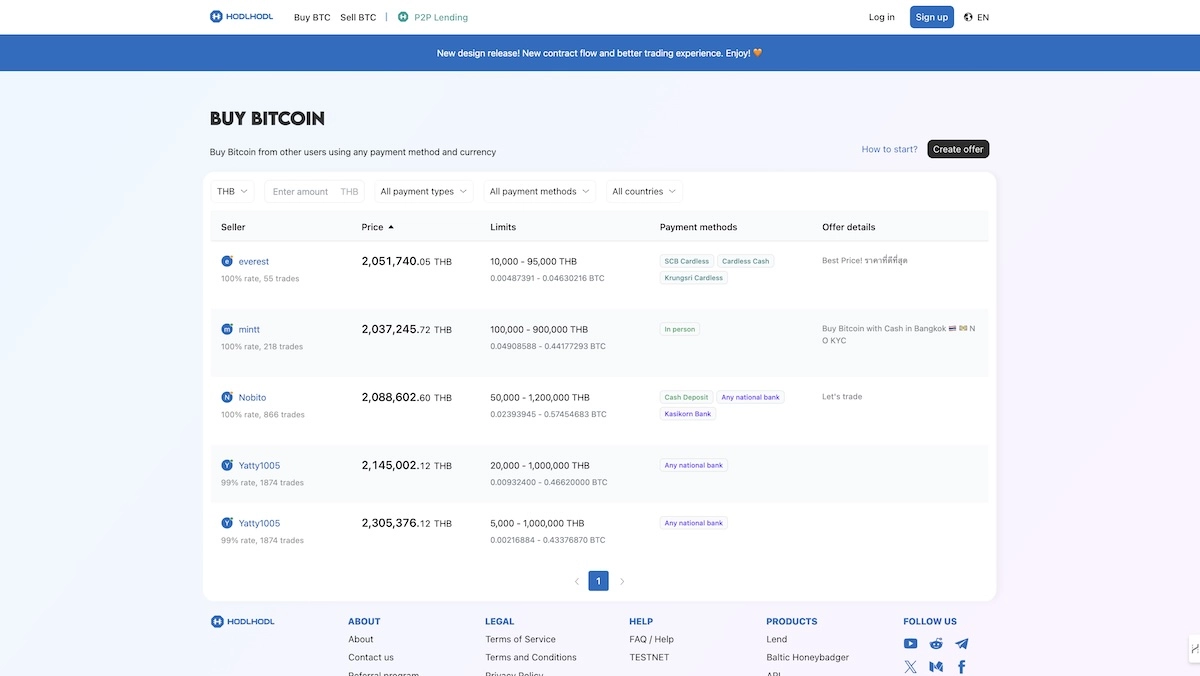1200x676 pixels.
Task: Open the footer About link
Action: click(x=361, y=639)
